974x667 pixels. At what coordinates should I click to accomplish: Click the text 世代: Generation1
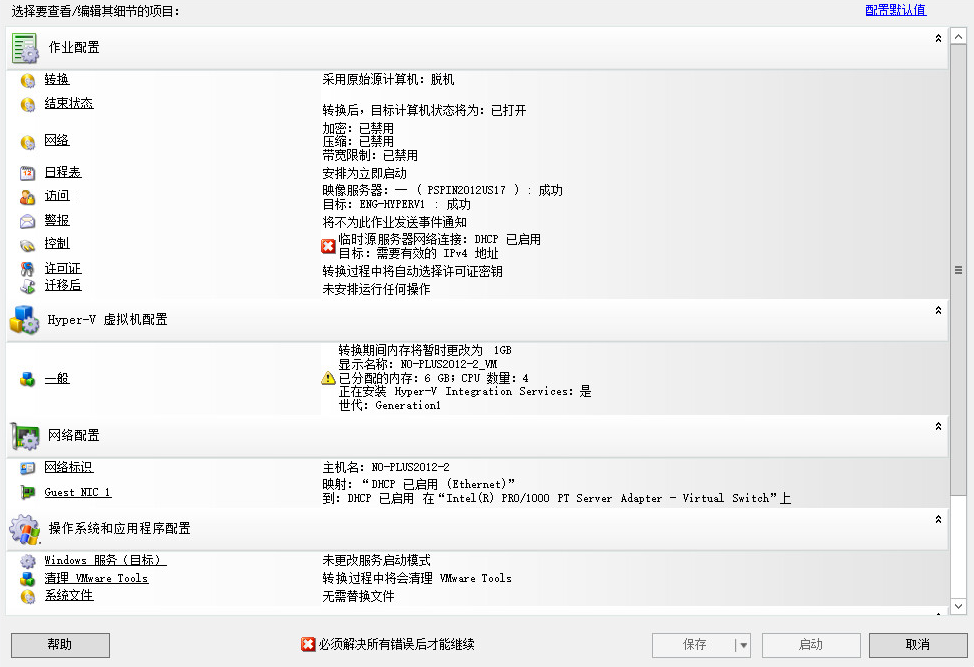coord(389,406)
